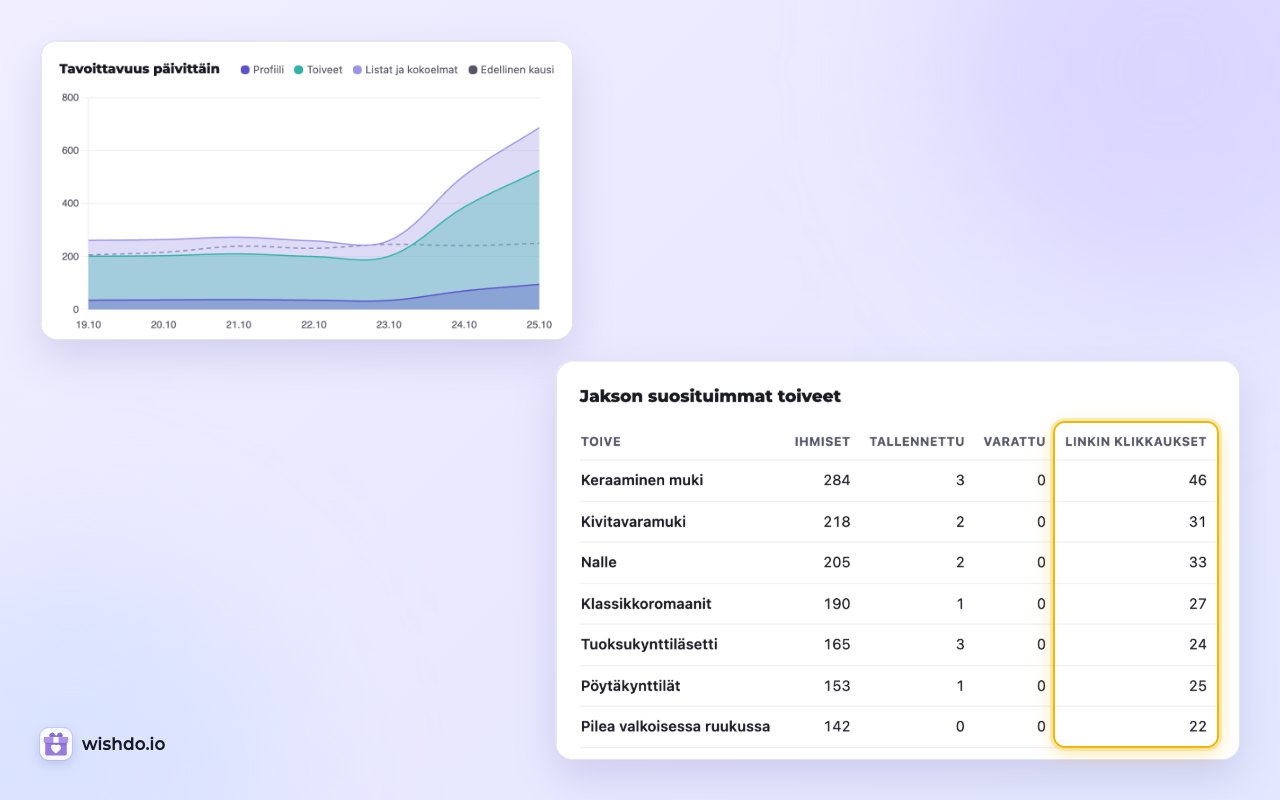Click the TOIVE column header
This screenshot has height=800, width=1280.
click(601, 441)
